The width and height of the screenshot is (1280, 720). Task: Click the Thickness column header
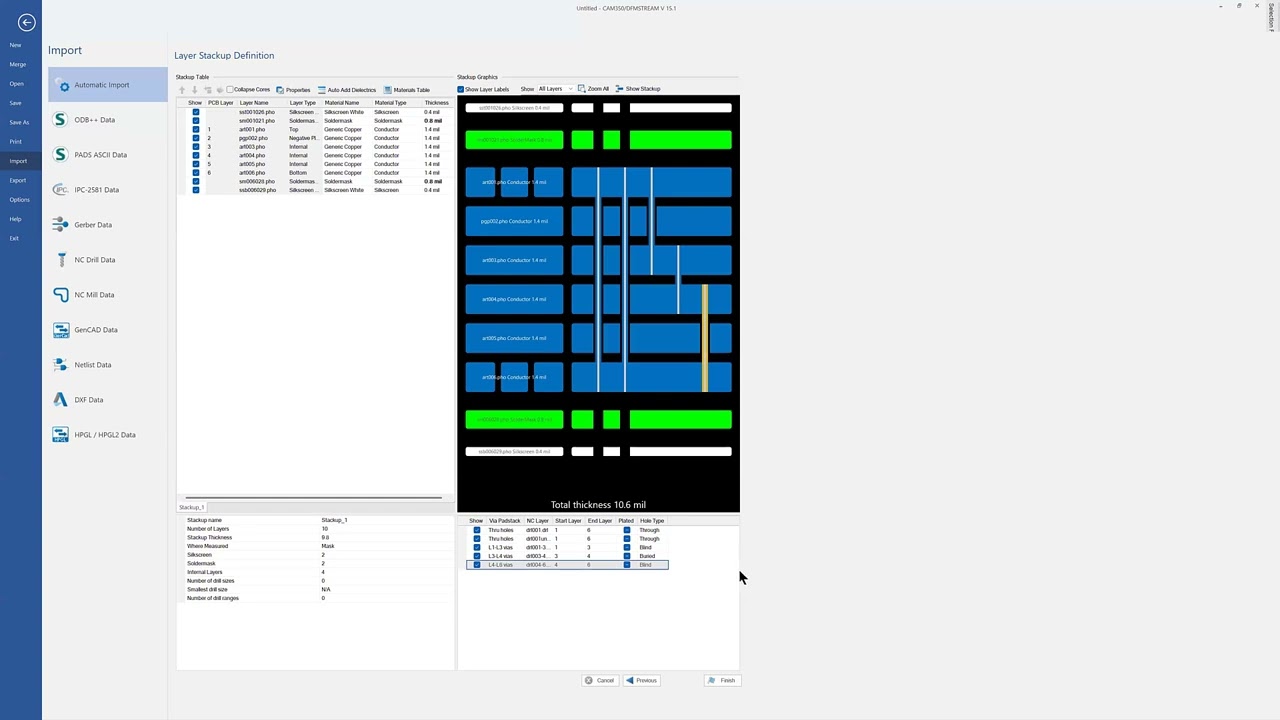pyautogui.click(x=436, y=103)
